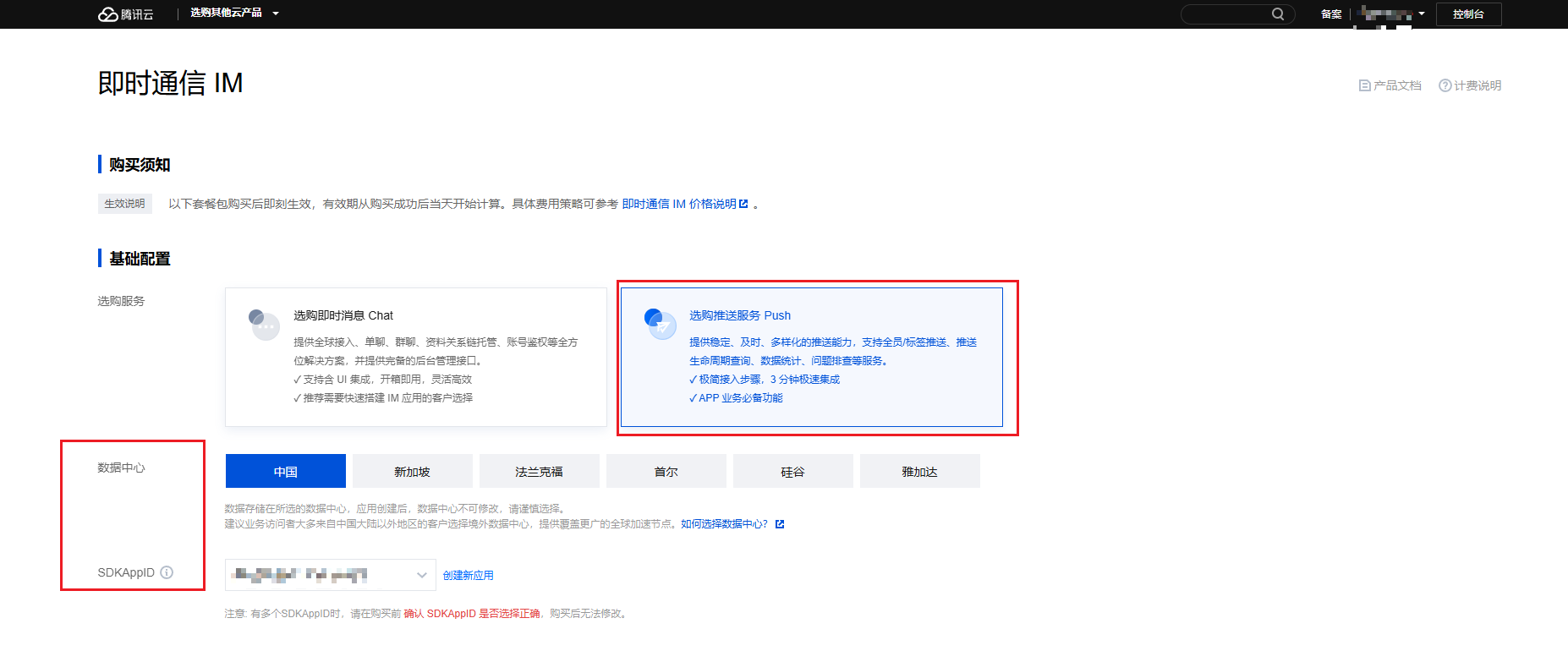This screenshot has height=651, width=1568.
Task: Click the Push service icon
Action: point(660,325)
